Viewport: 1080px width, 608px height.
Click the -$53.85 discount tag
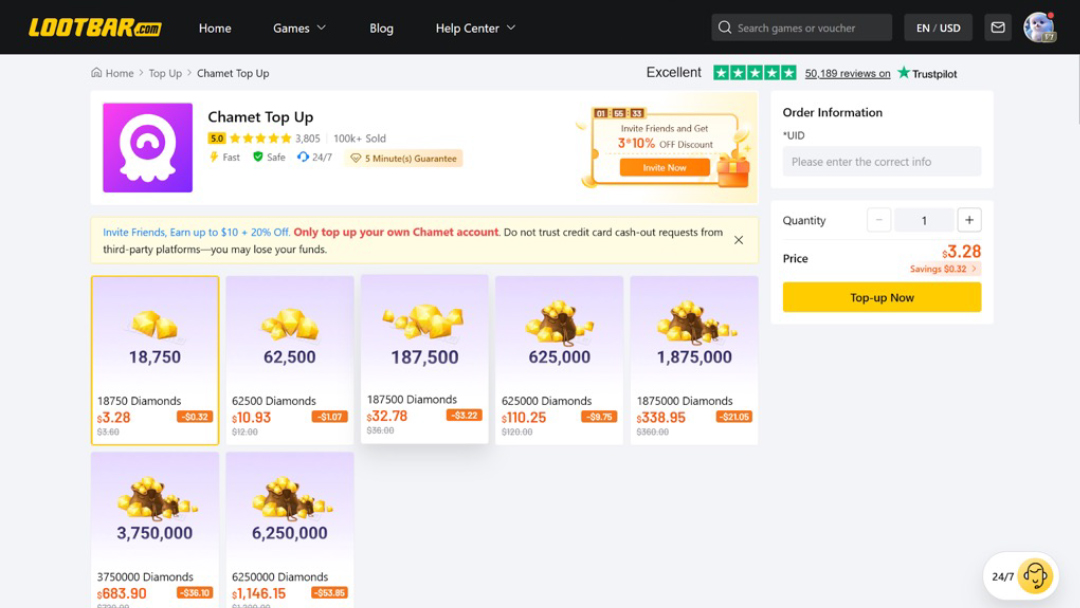[x=329, y=593]
